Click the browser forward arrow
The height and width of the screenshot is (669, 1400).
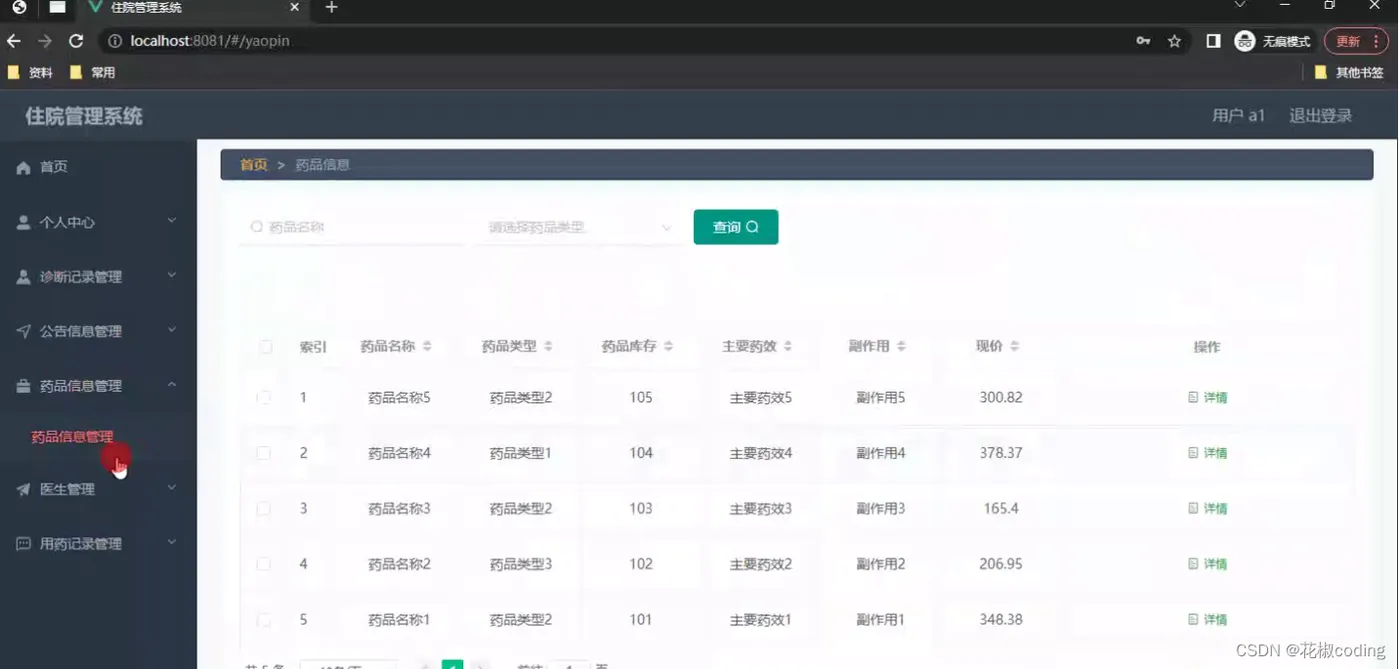coord(45,41)
